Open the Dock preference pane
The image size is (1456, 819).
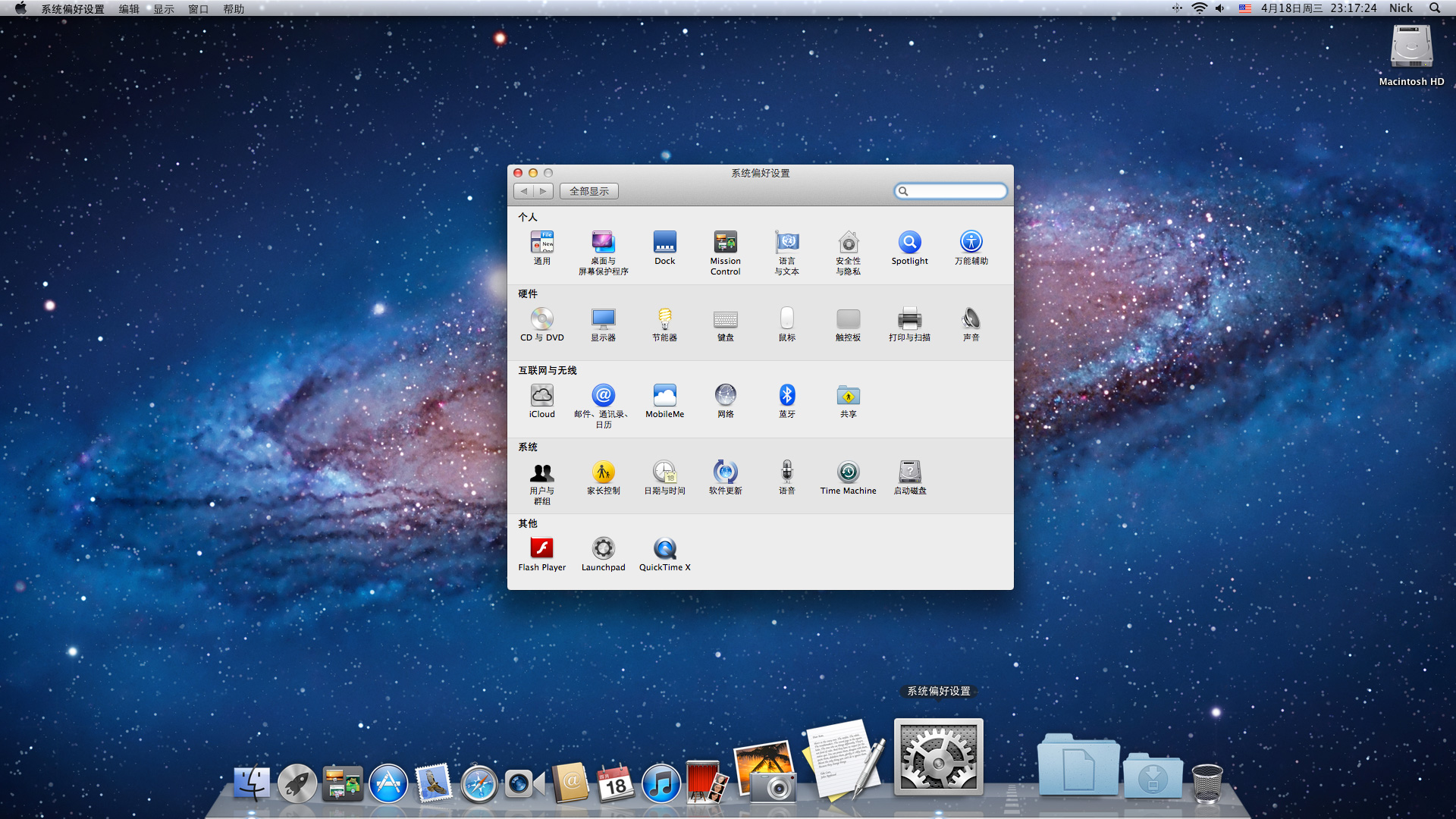pos(664,243)
